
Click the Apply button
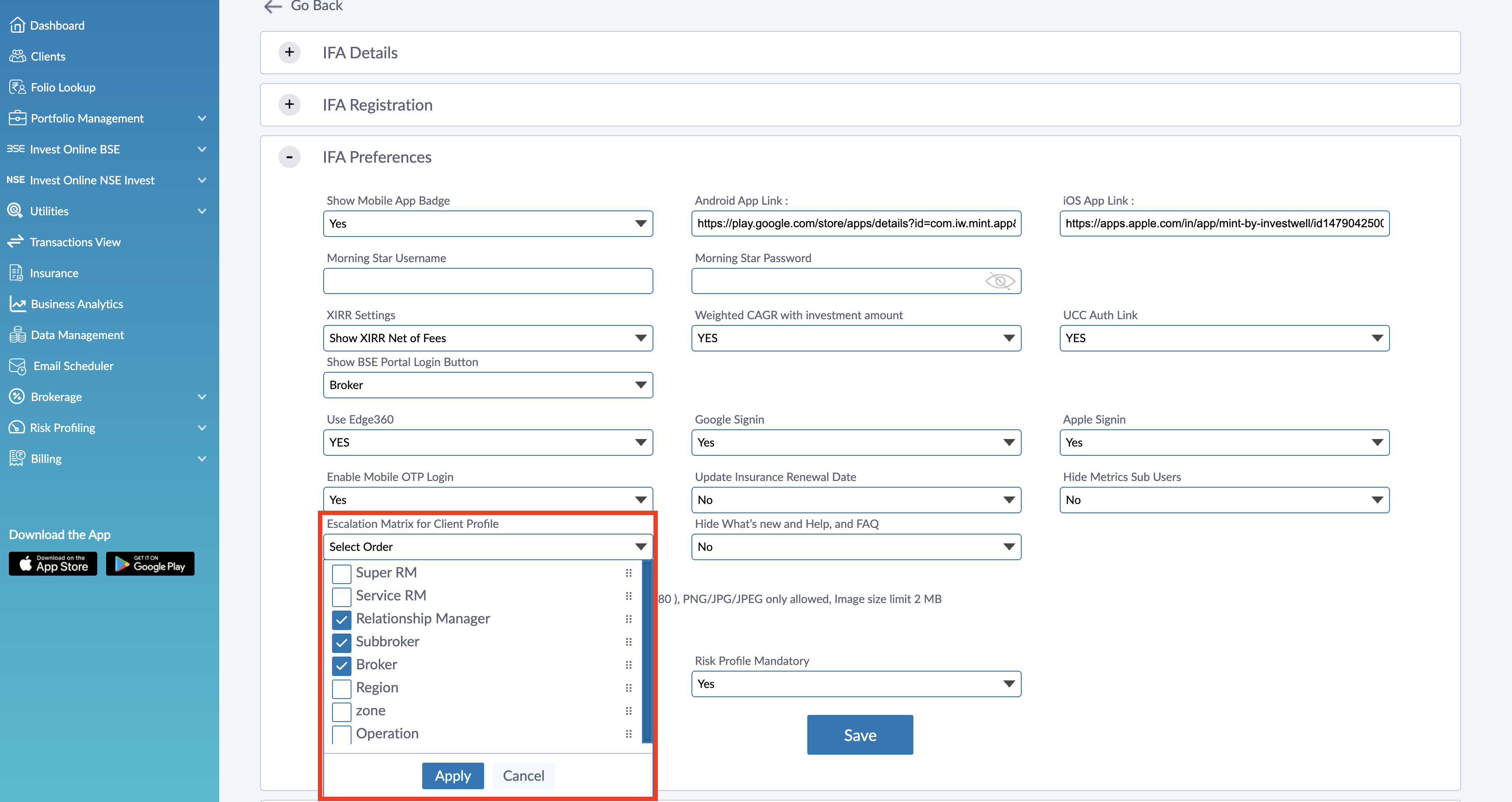click(x=453, y=775)
